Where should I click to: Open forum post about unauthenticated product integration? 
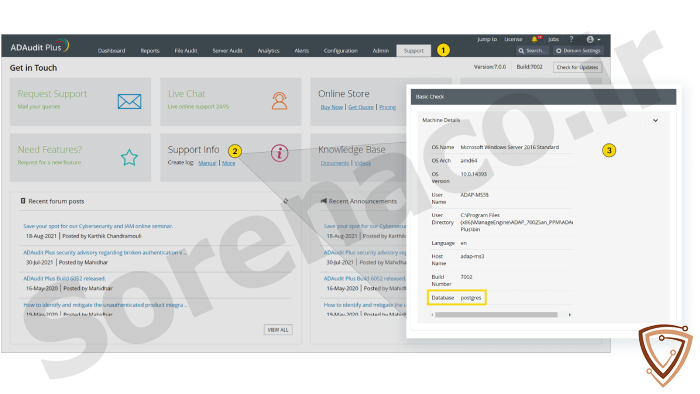click(x=105, y=305)
